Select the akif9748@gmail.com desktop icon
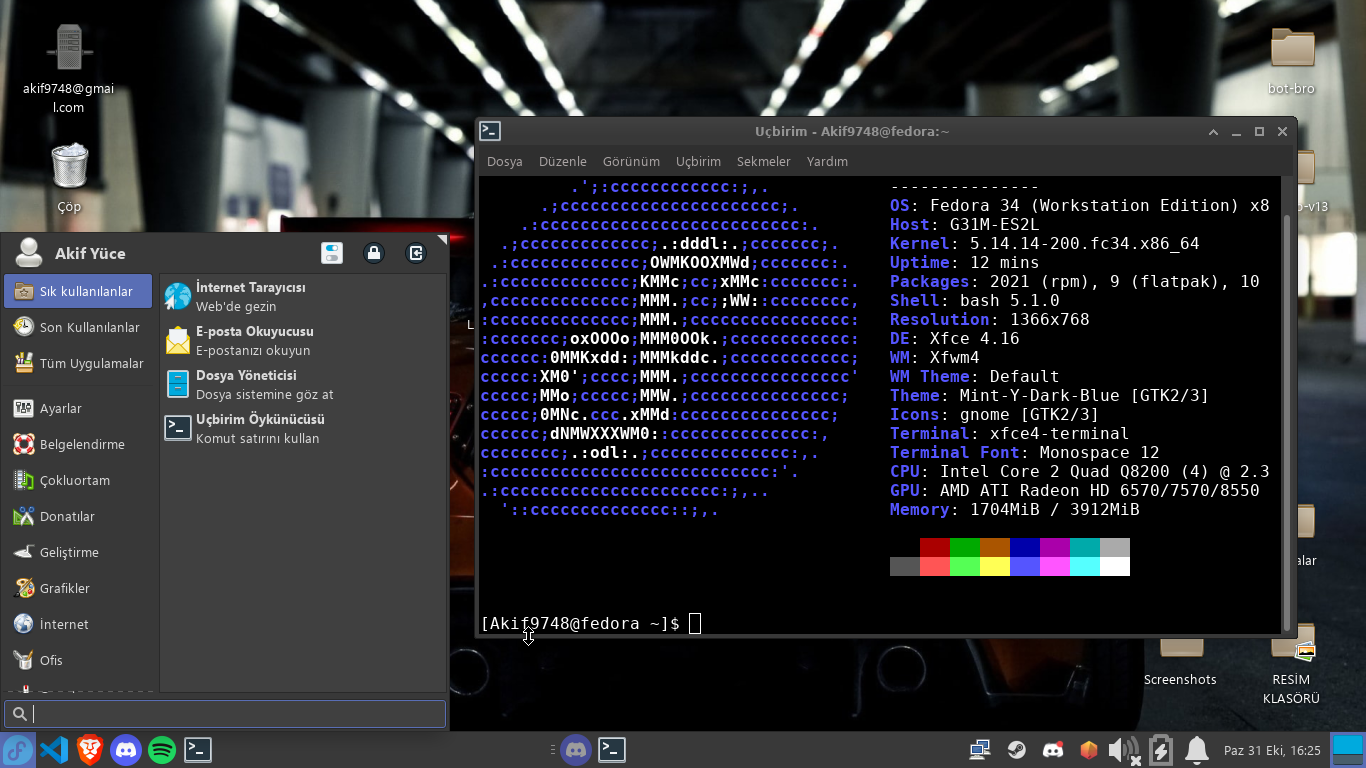This screenshot has height=768, width=1366. point(69,68)
